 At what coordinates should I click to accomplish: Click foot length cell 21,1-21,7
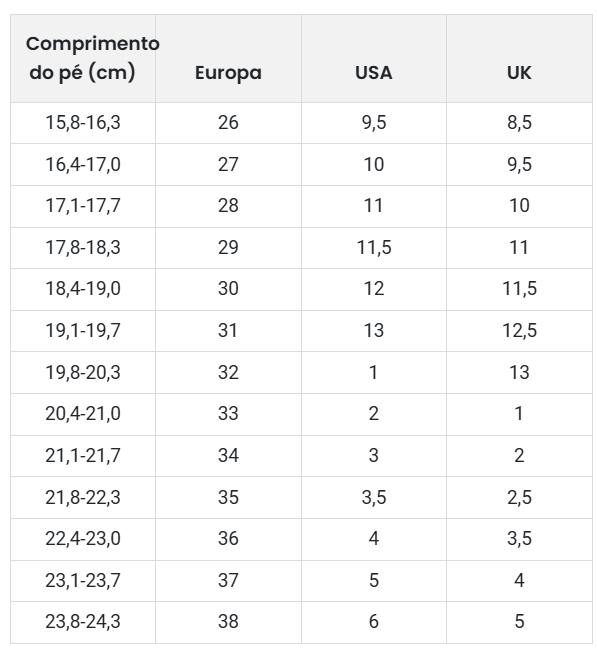coord(83,456)
